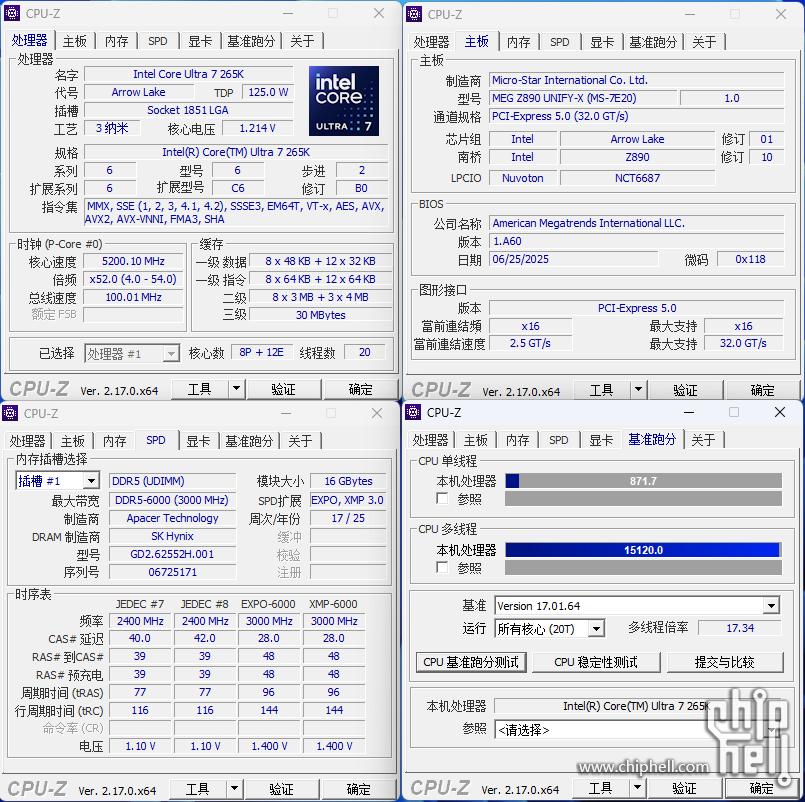
Task: Expand the 基准 Version 17.01.64 dropdown
Action: tap(770, 606)
